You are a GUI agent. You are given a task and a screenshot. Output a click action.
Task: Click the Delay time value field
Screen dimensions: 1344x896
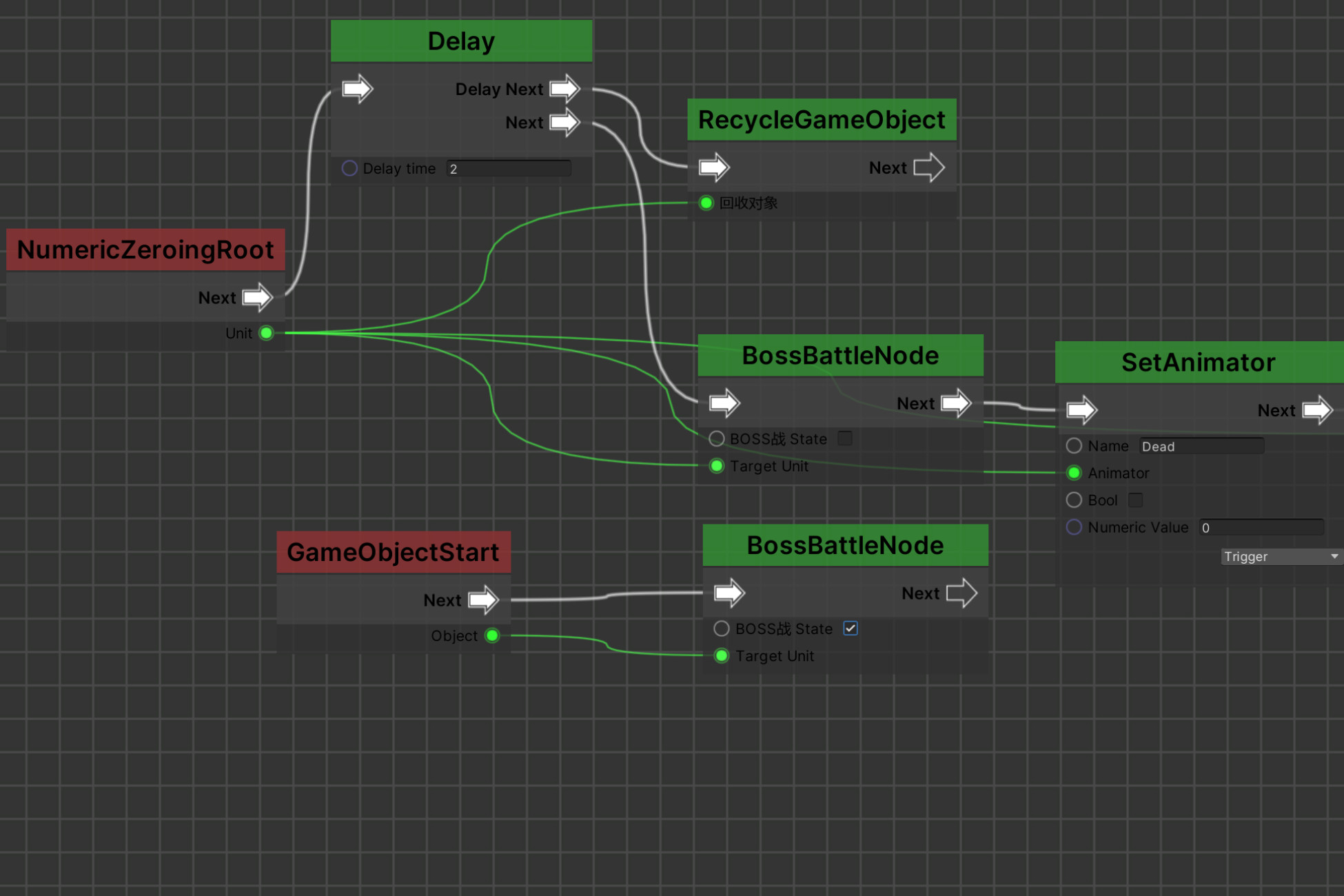tap(509, 169)
